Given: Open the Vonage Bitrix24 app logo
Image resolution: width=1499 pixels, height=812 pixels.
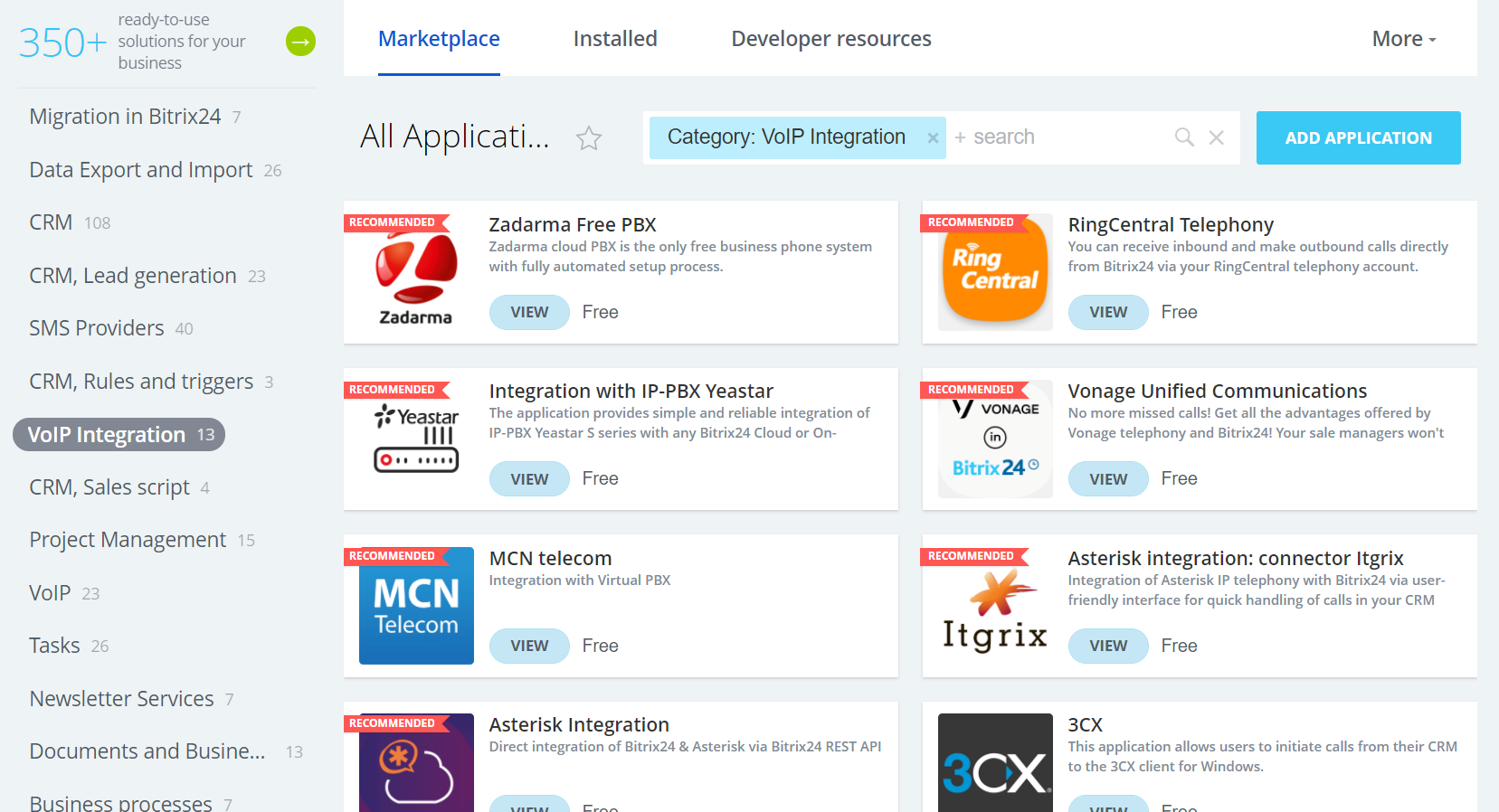Looking at the screenshot, I should pos(995,439).
